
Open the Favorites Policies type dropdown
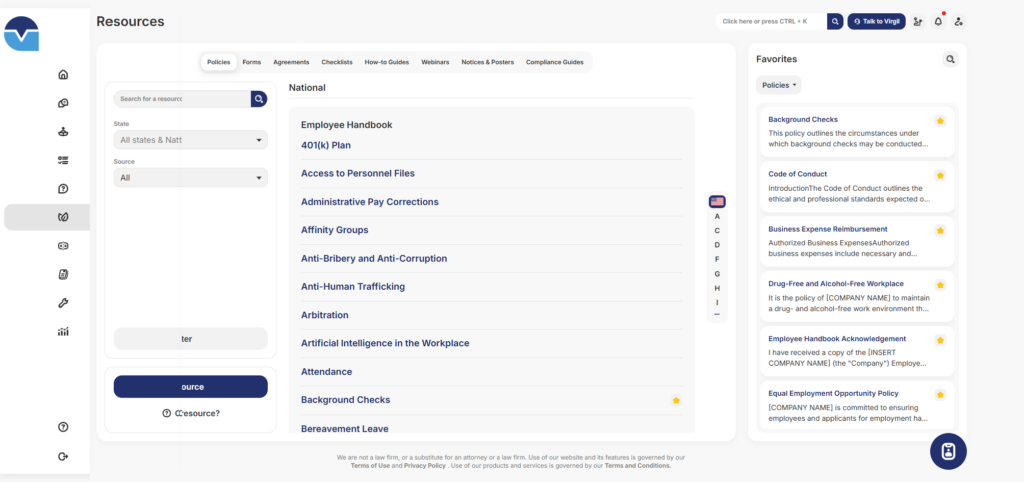pos(778,85)
